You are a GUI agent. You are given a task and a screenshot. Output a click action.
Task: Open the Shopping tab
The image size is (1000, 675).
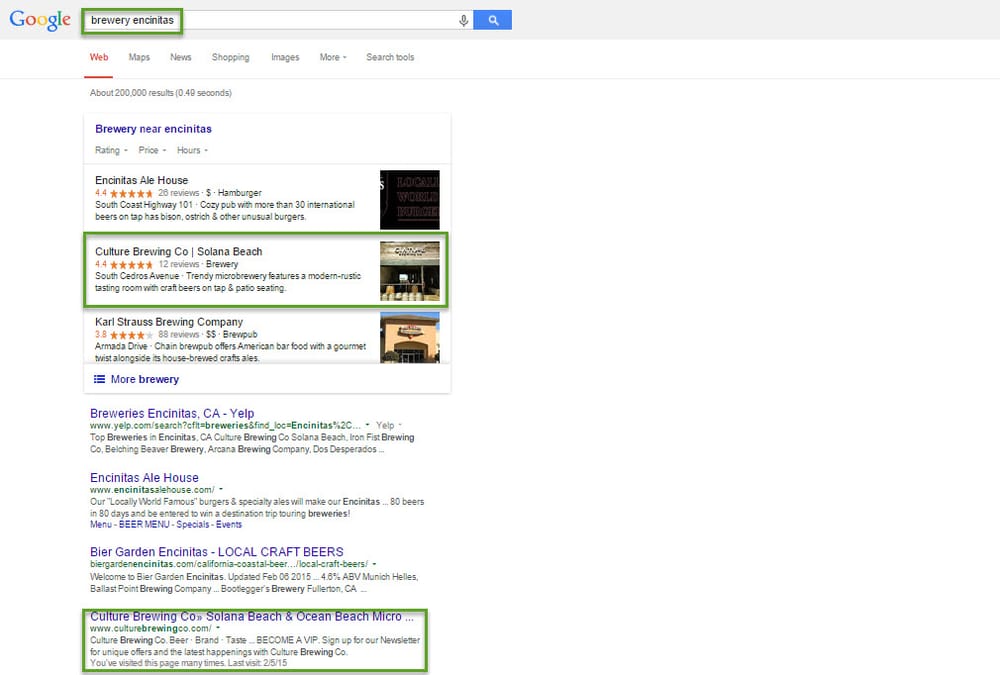tap(230, 57)
